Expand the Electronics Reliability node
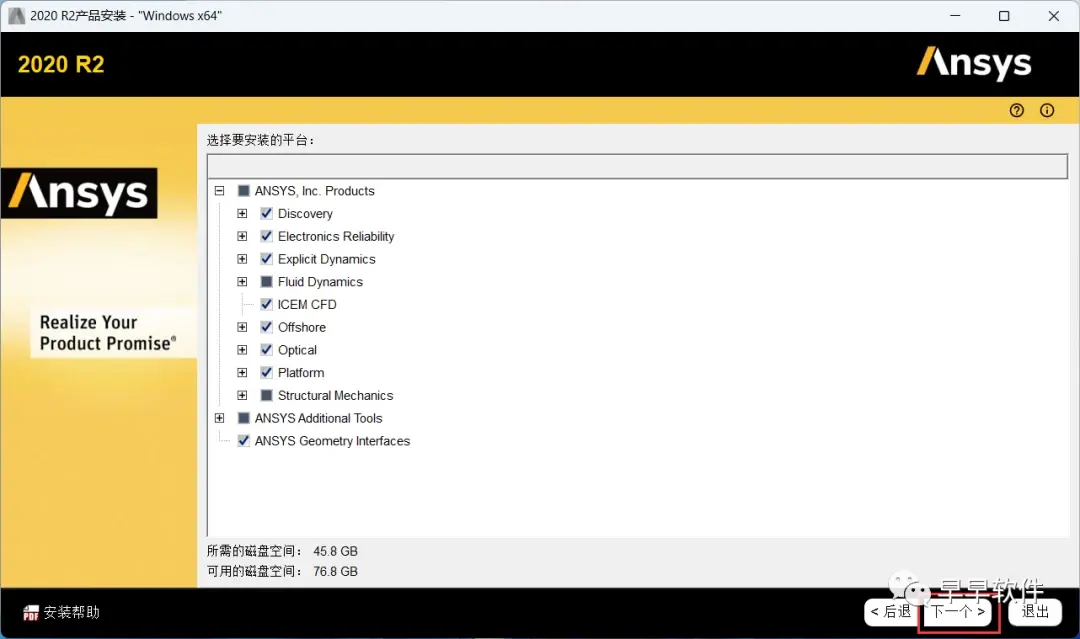Screen dimensions: 1080x639 [x=242, y=236]
